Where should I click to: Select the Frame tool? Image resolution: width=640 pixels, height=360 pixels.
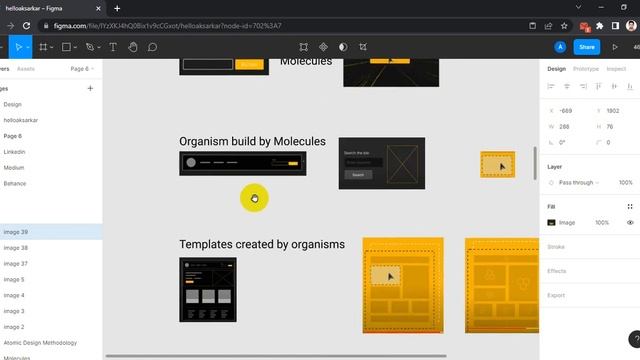(43, 47)
